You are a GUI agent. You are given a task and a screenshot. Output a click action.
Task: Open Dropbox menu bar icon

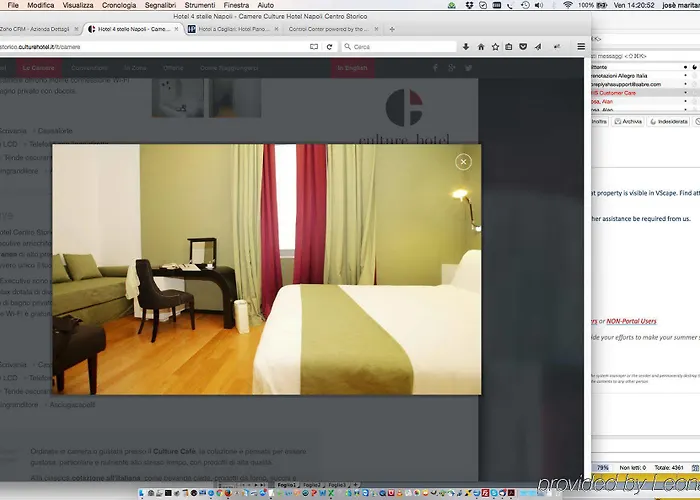[469, 5]
